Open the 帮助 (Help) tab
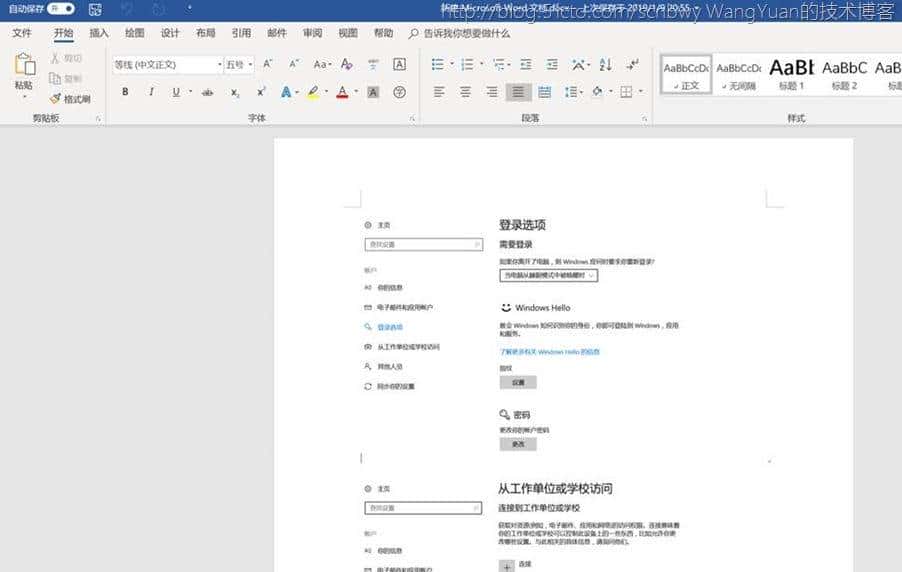Image resolution: width=902 pixels, height=572 pixels. point(384,33)
